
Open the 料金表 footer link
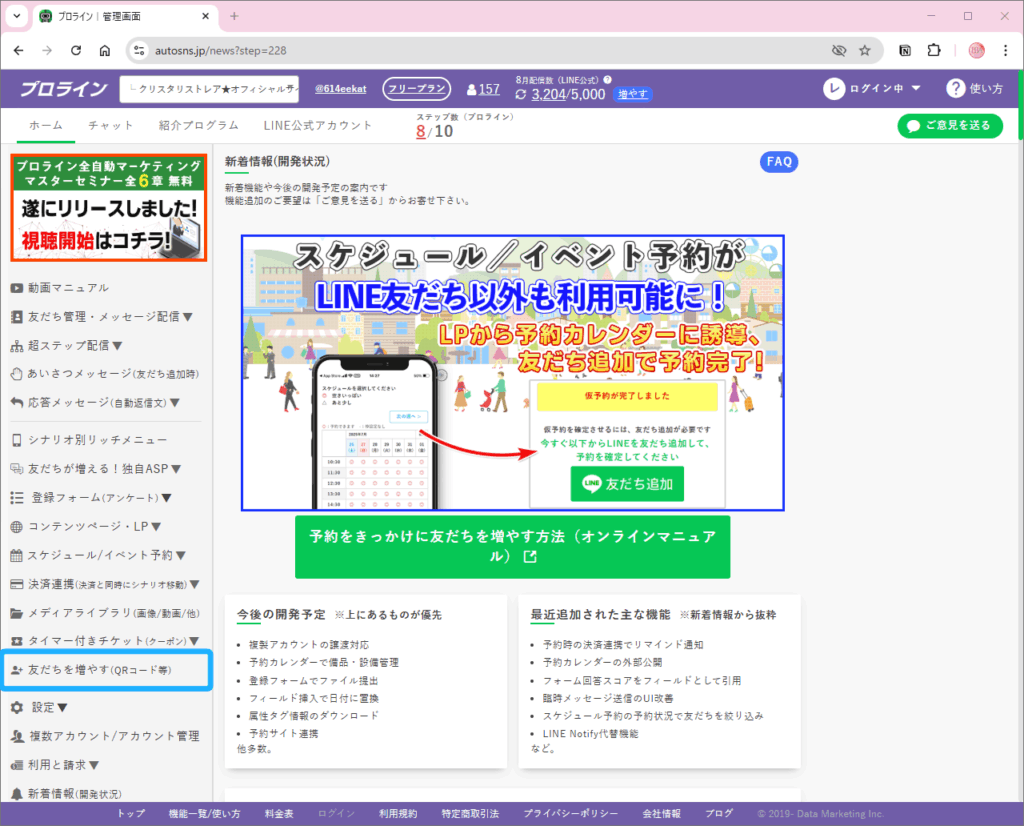click(x=279, y=814)
